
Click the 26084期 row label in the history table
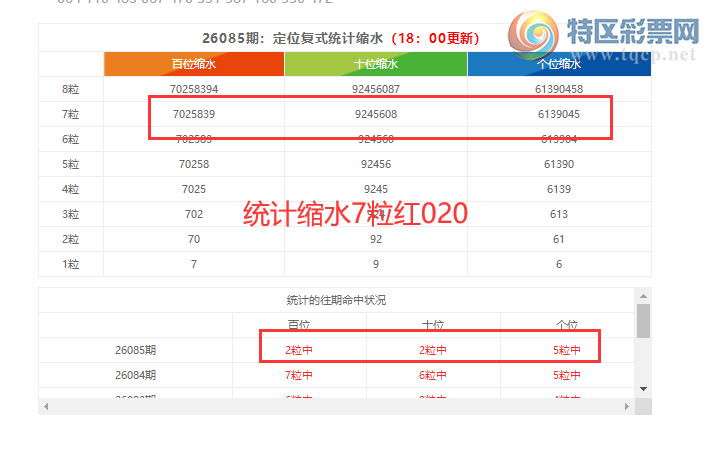tap(136, 375)
